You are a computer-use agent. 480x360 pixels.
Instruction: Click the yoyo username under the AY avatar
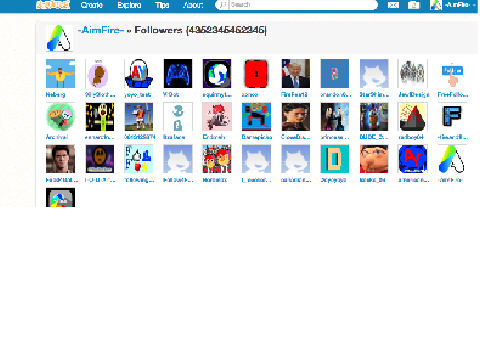click(x=138, y=95)
